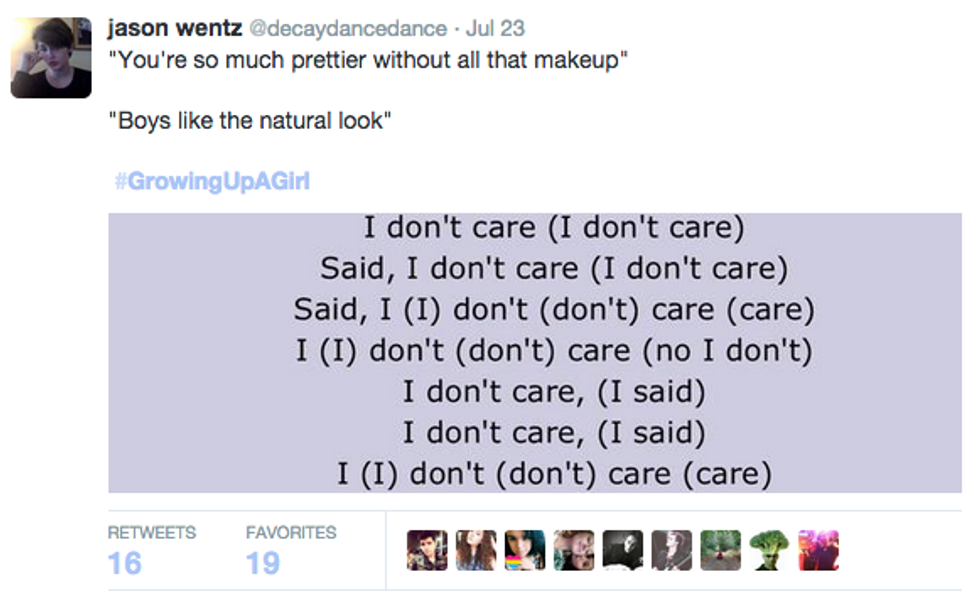Open the broccoli head avatar
The width and height of the screenshot is (980, 602).
point(770,550)
